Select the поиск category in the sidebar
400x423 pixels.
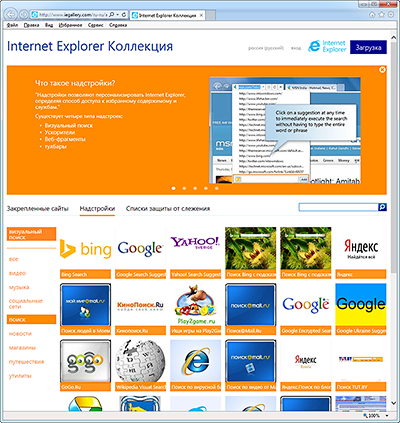pos(31,319)
